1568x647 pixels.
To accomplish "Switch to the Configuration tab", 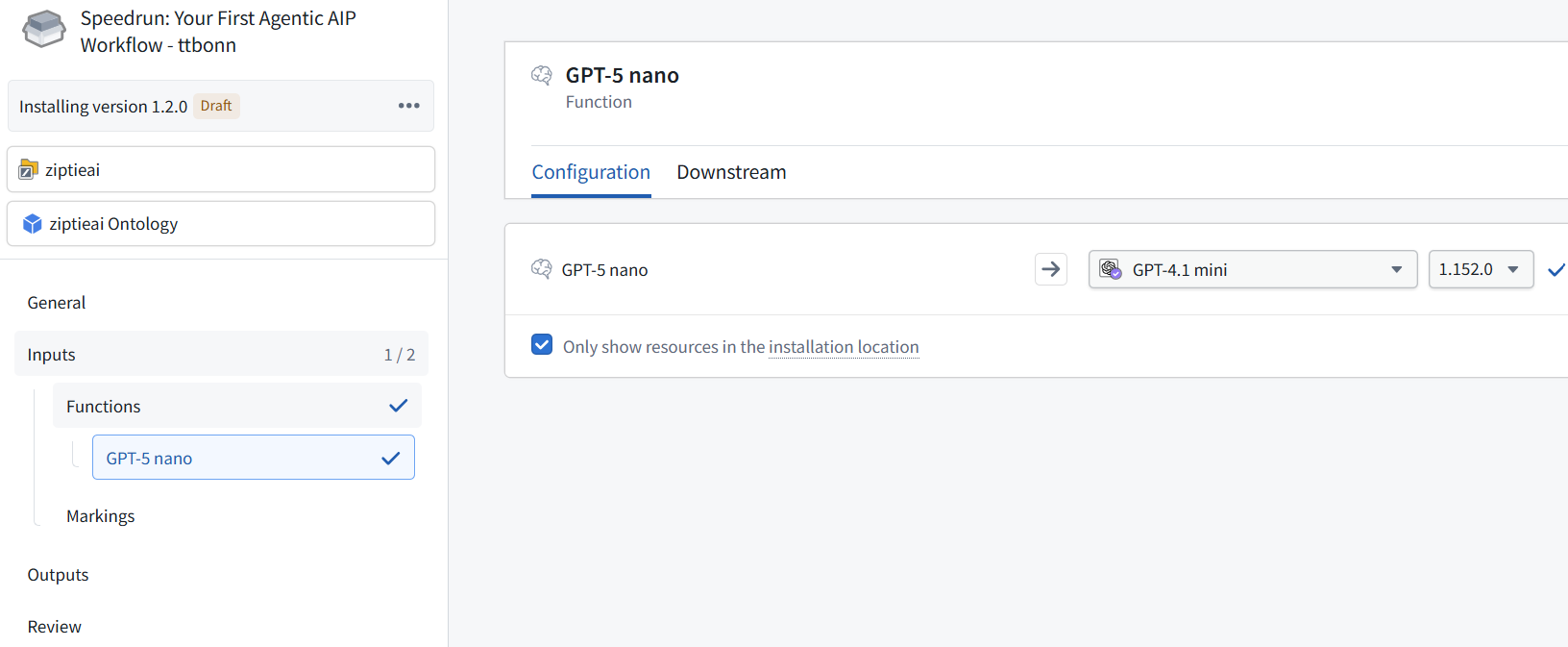I will coord(591,172).
